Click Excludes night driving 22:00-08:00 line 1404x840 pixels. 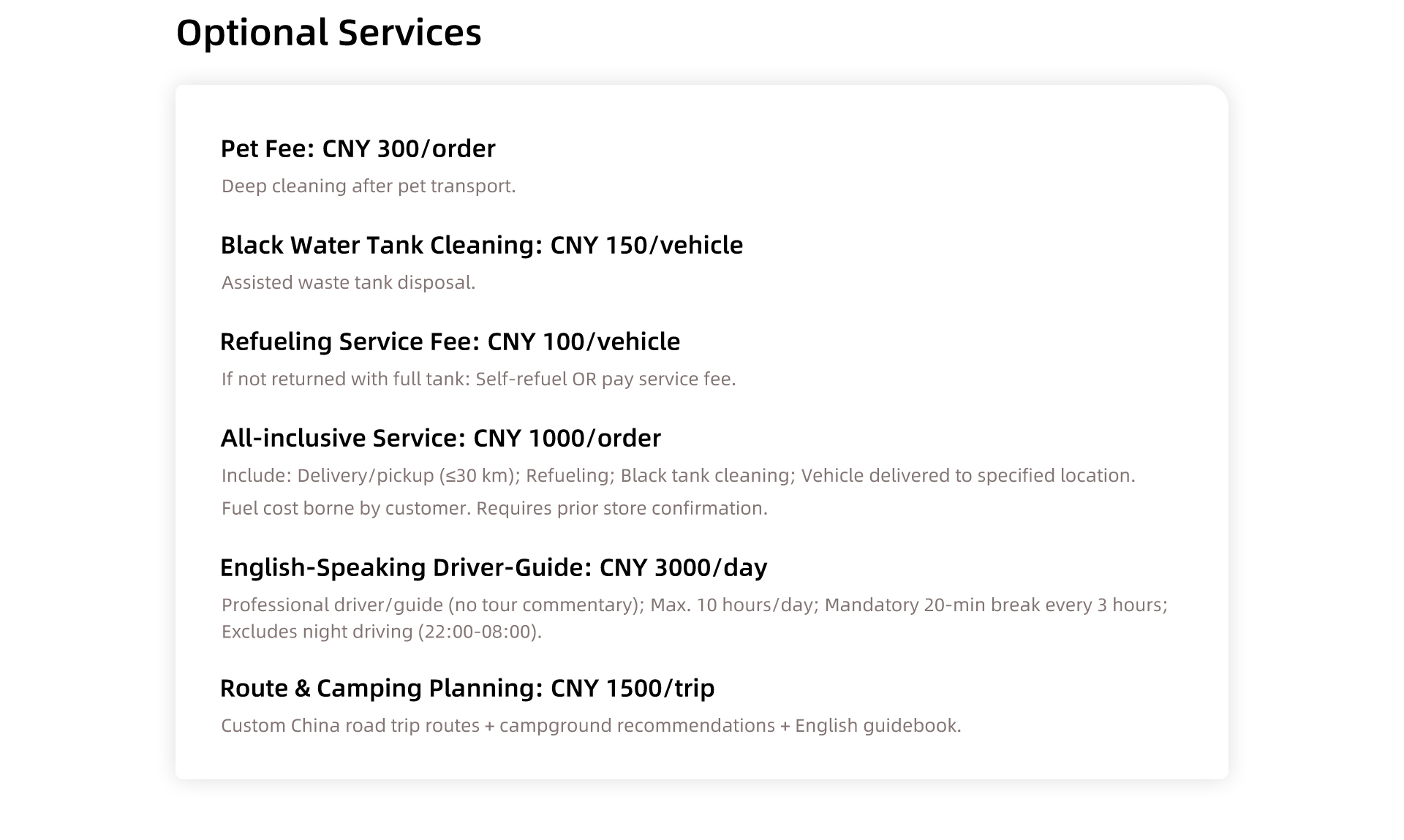382,631
